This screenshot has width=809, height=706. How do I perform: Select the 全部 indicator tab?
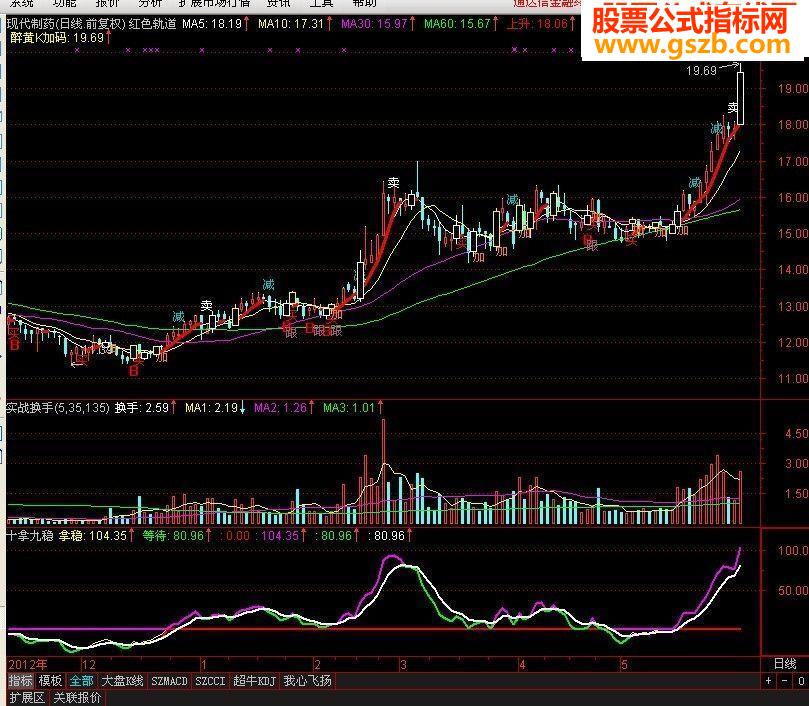pos(82,681)
